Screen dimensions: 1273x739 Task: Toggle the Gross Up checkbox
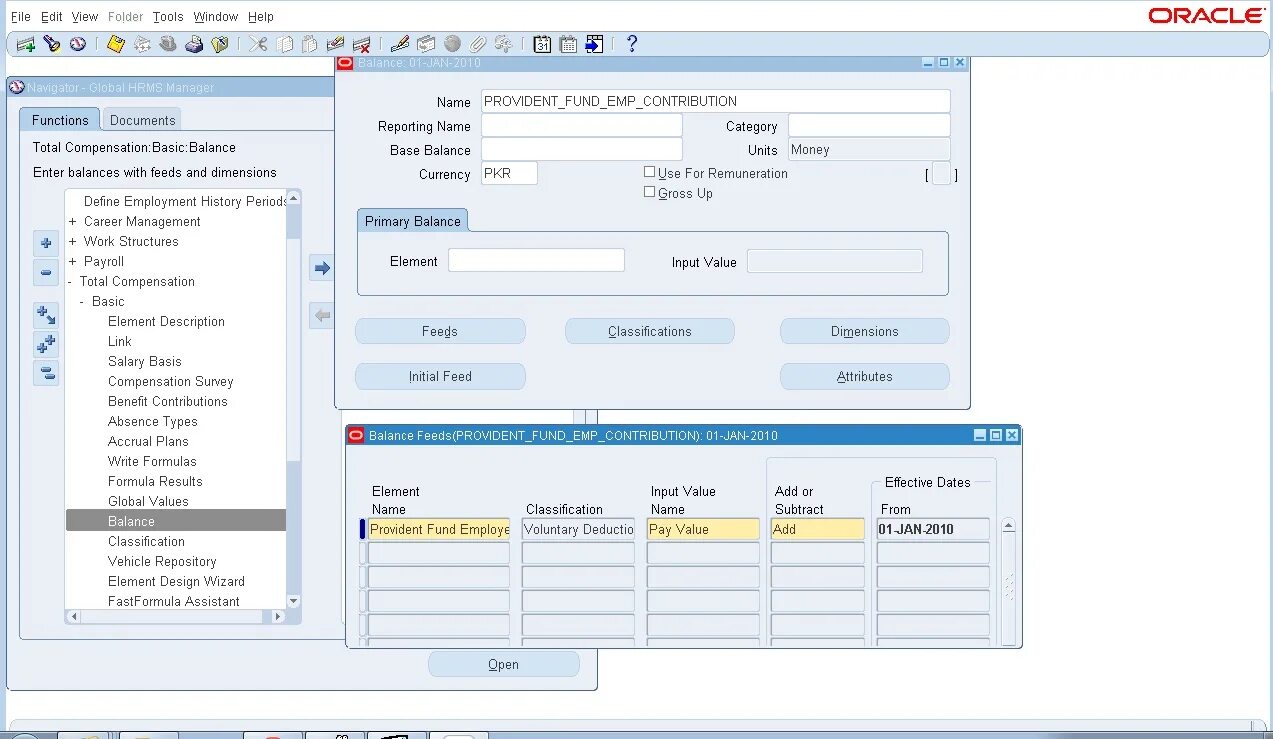[x=650, y=192]
